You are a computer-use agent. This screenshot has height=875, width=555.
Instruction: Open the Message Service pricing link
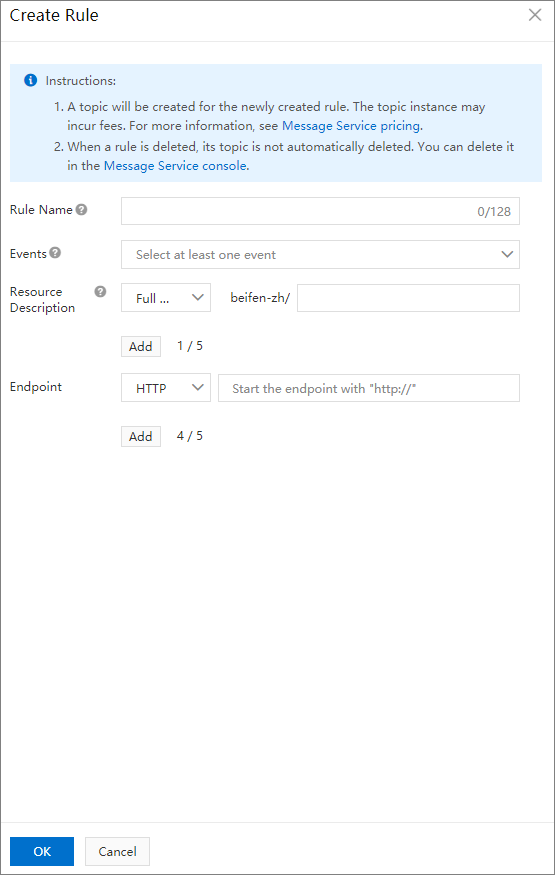point(351,126)
